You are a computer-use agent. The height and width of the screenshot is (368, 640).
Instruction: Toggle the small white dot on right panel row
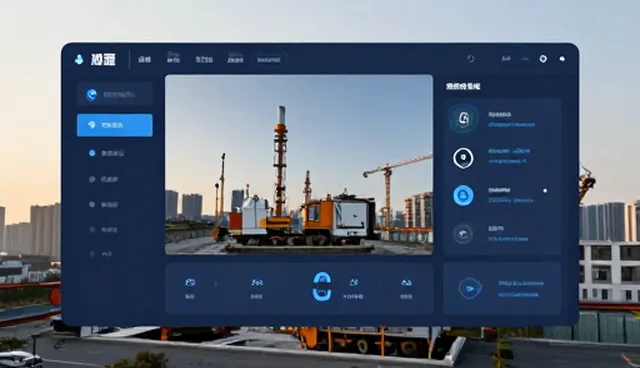pyautogui.click(x=545, y=191)
